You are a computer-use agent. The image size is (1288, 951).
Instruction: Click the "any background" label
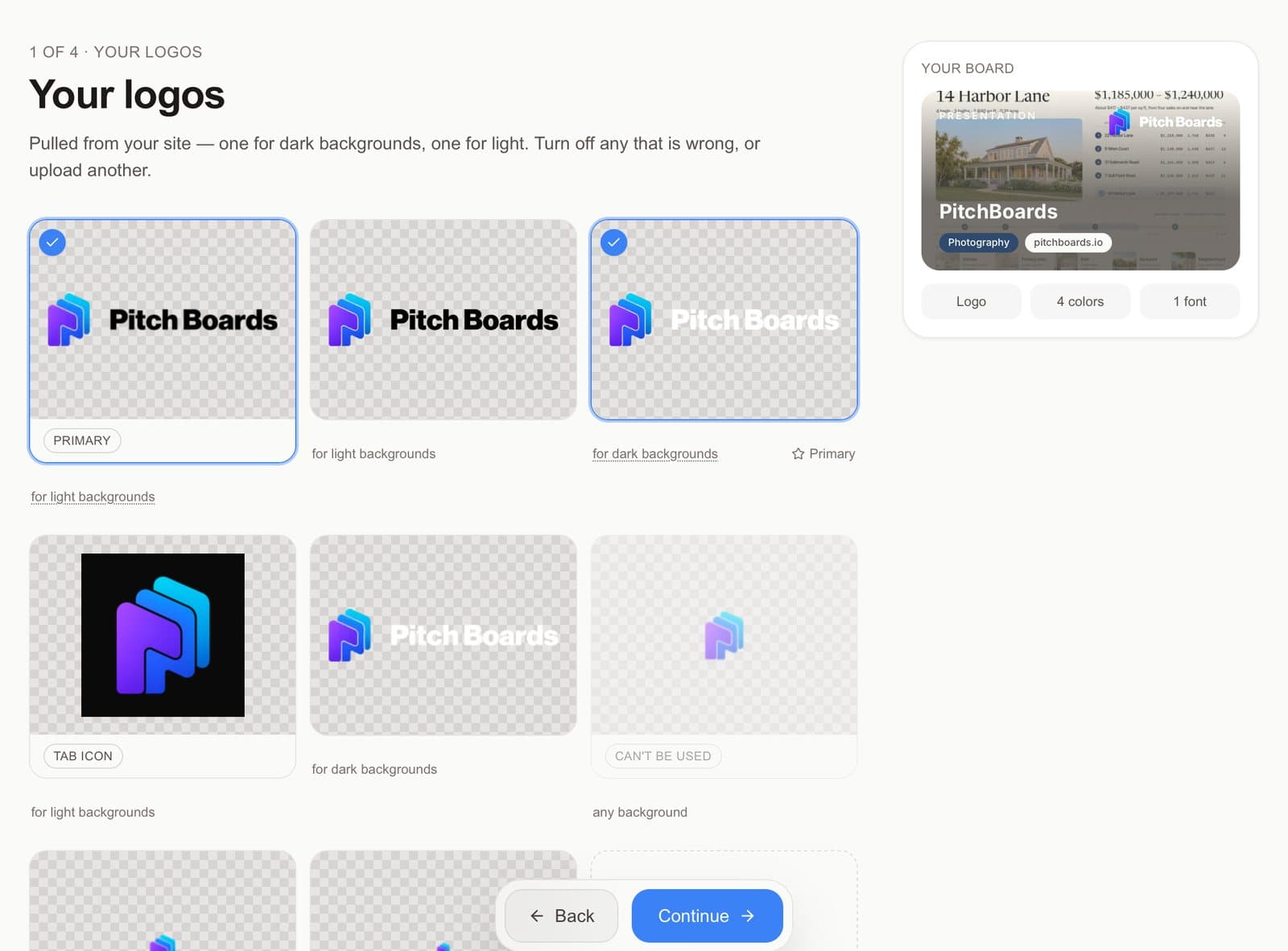point(640,812)
